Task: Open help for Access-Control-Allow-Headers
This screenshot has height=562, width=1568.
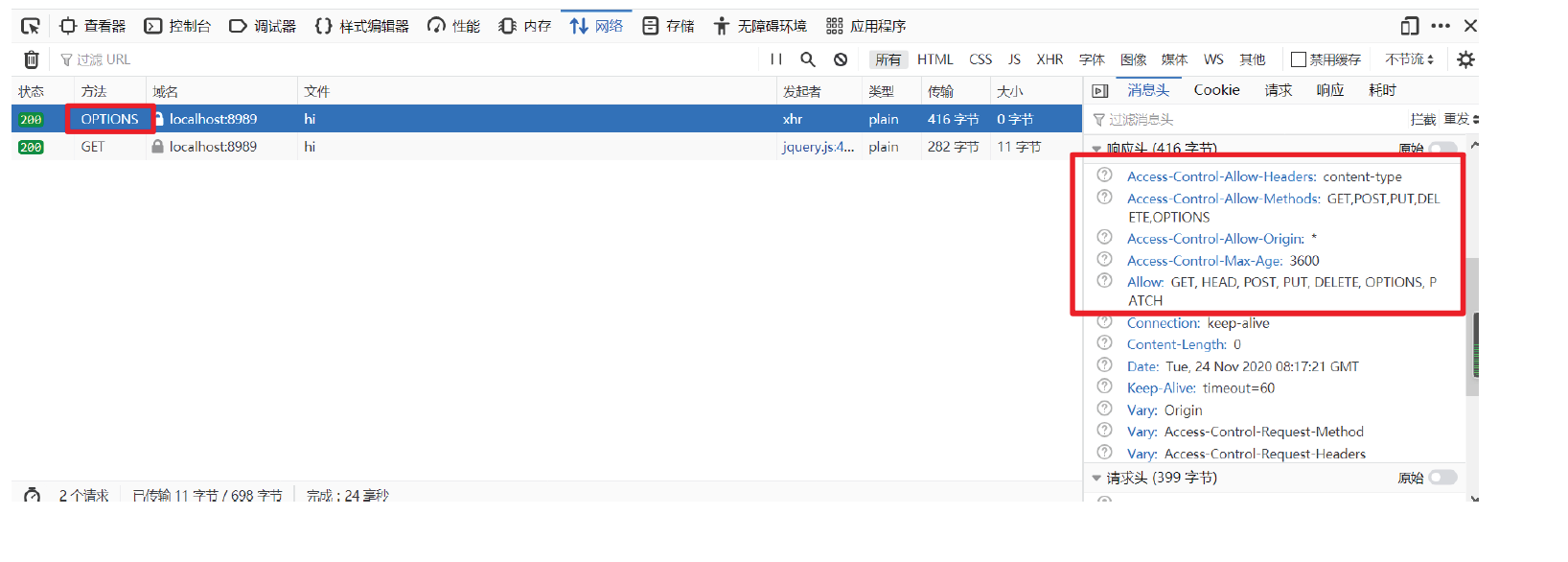Action: pos(1105,176)
